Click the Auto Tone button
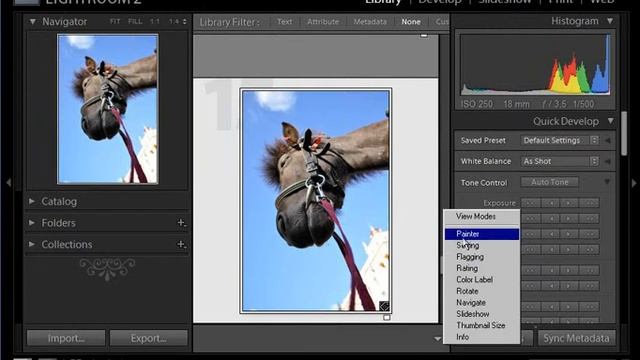640x360 pixels. [x=549, y=182]
